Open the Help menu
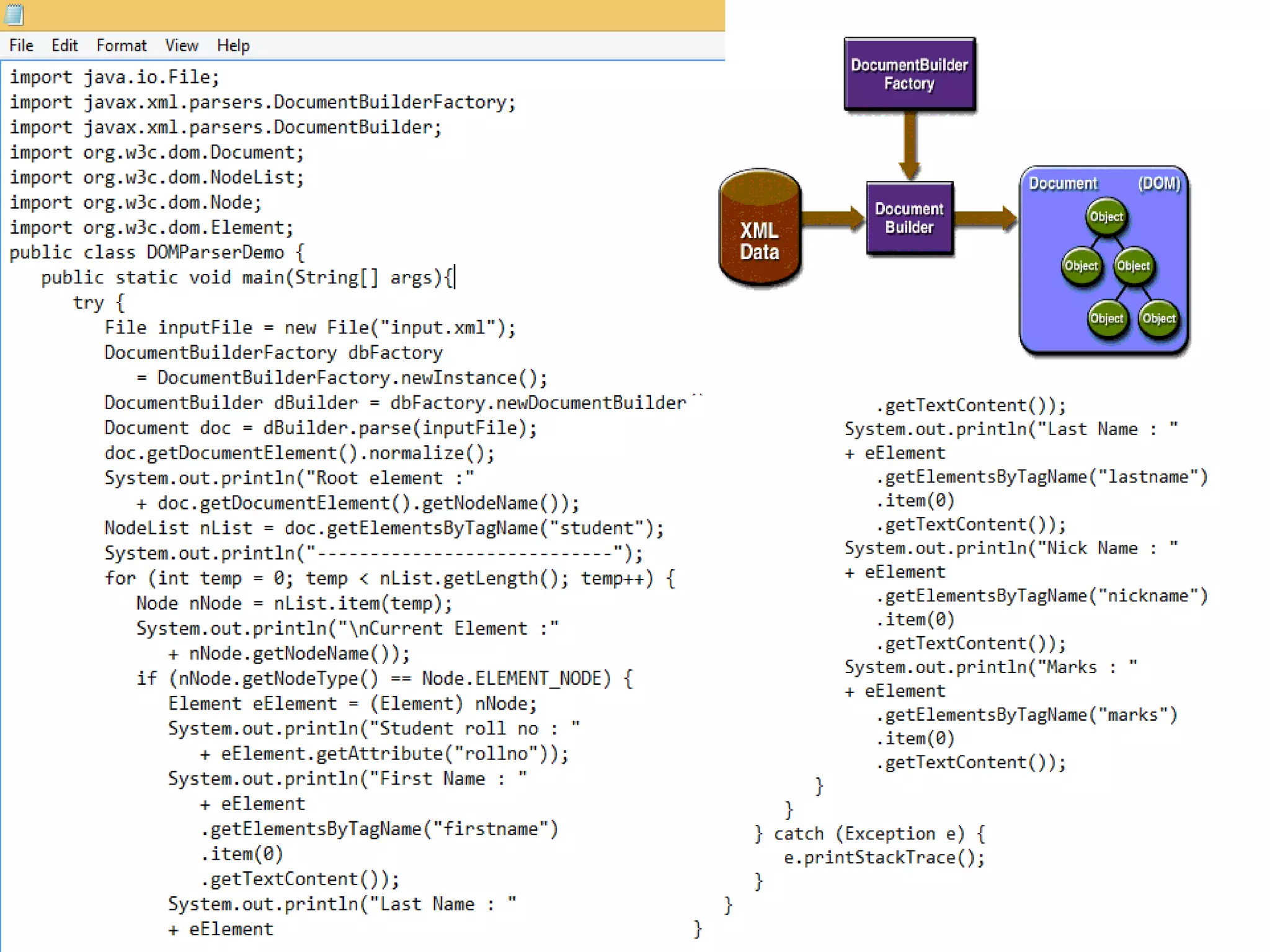 pyautogui.click(x=233, y=46)
